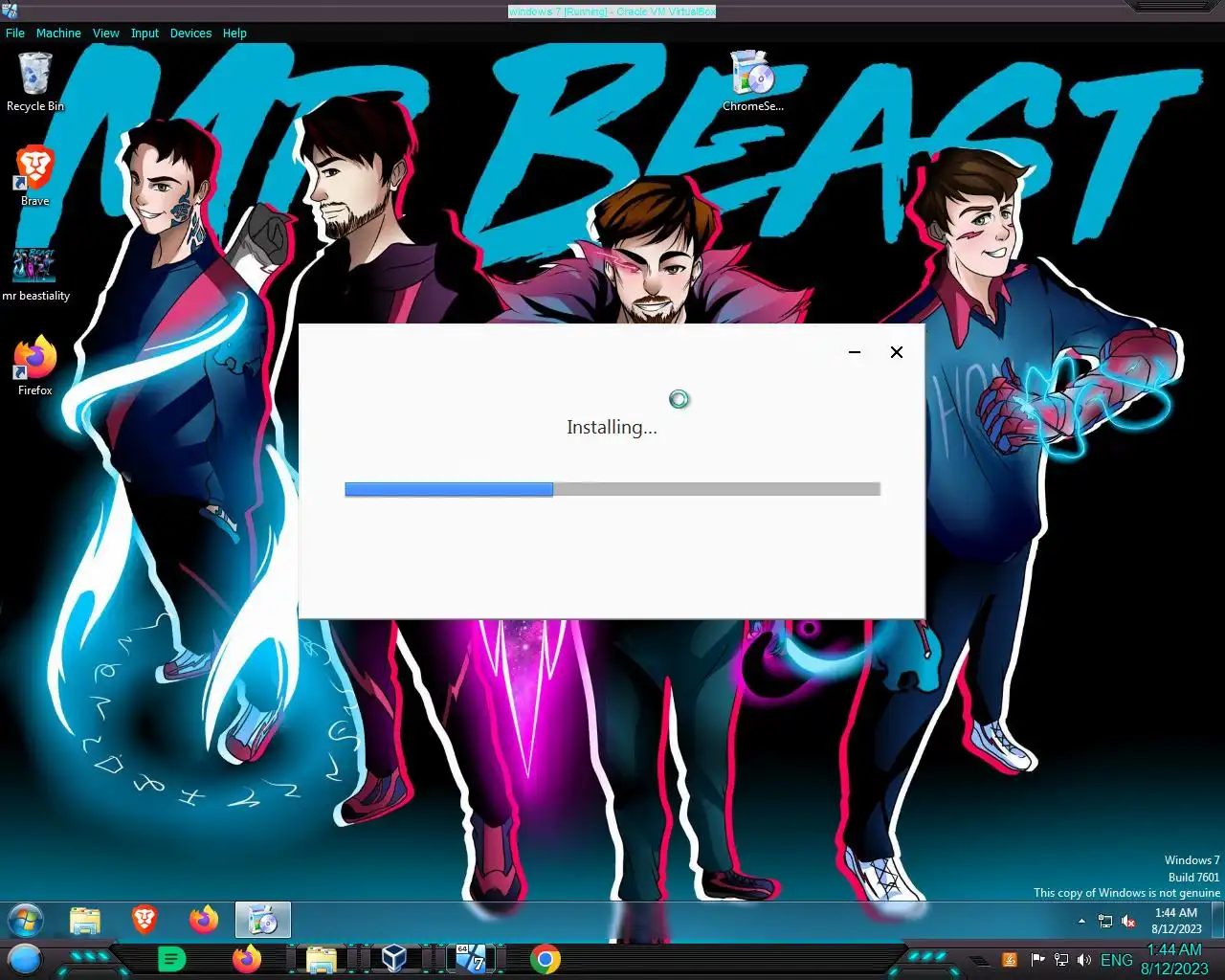Open the VirtualBox Input menu
Viewport: 1225px width, 980px height.
145,33
